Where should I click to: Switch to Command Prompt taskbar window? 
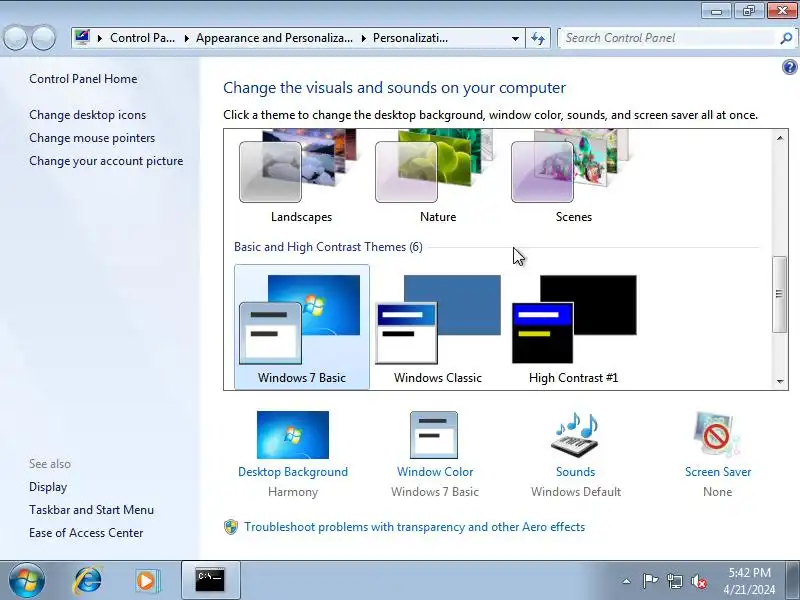click(211, 581)
